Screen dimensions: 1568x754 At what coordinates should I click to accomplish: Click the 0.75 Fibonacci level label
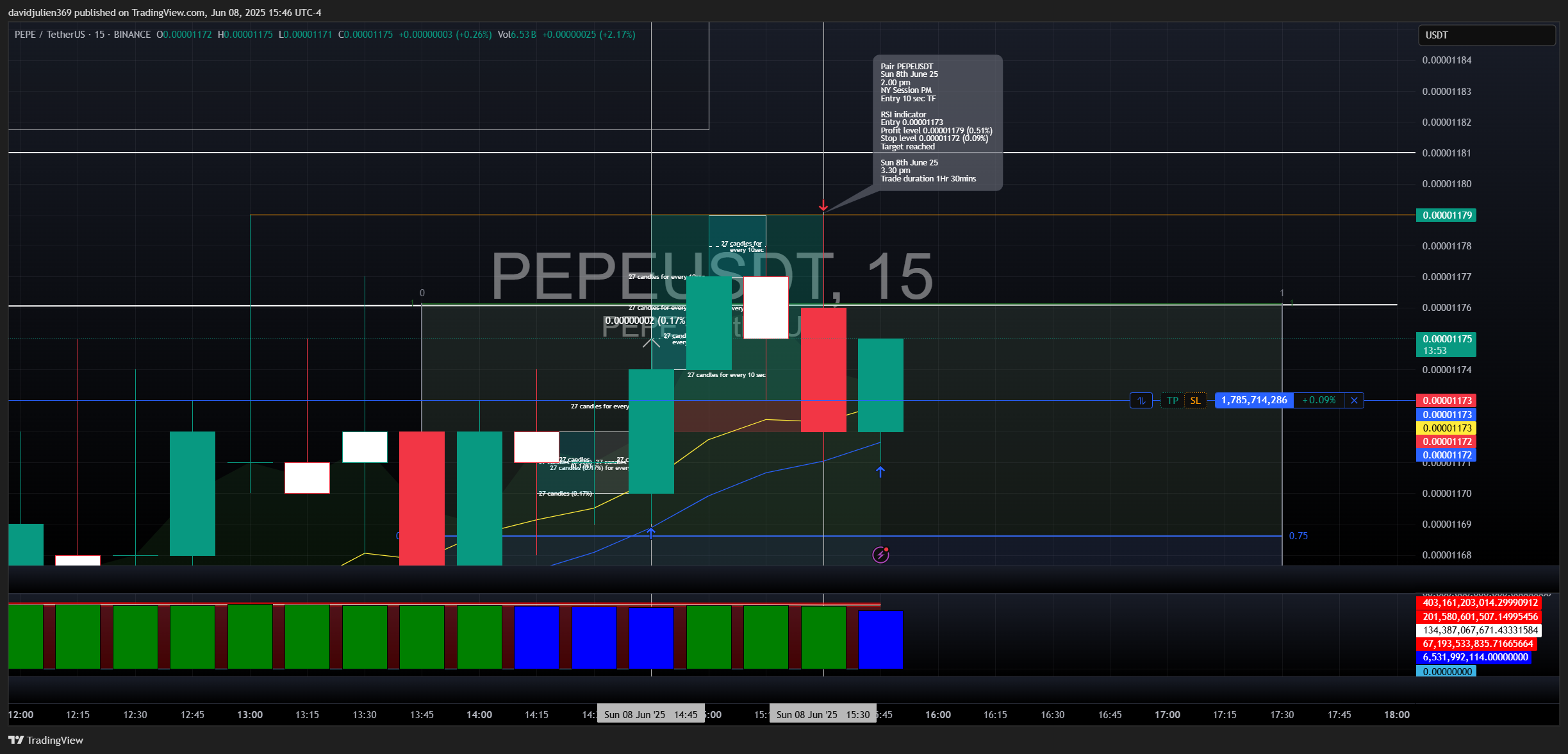point(1298,536)
